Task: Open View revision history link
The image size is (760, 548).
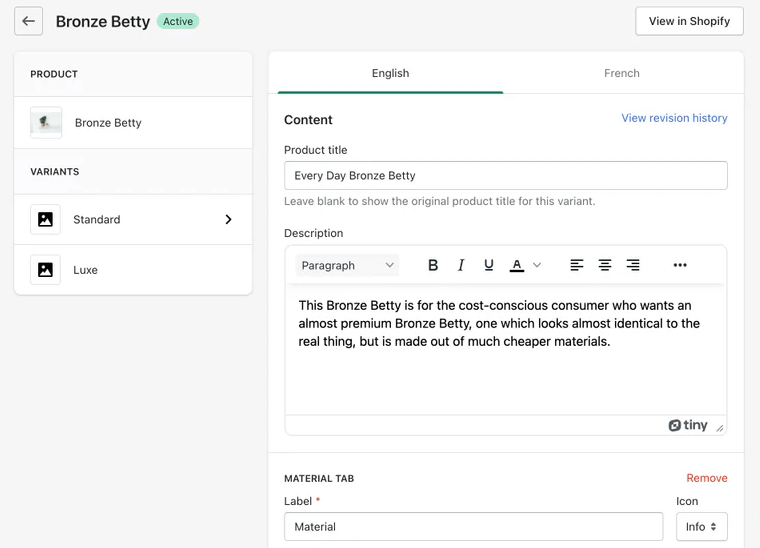Action: [674, 118]
